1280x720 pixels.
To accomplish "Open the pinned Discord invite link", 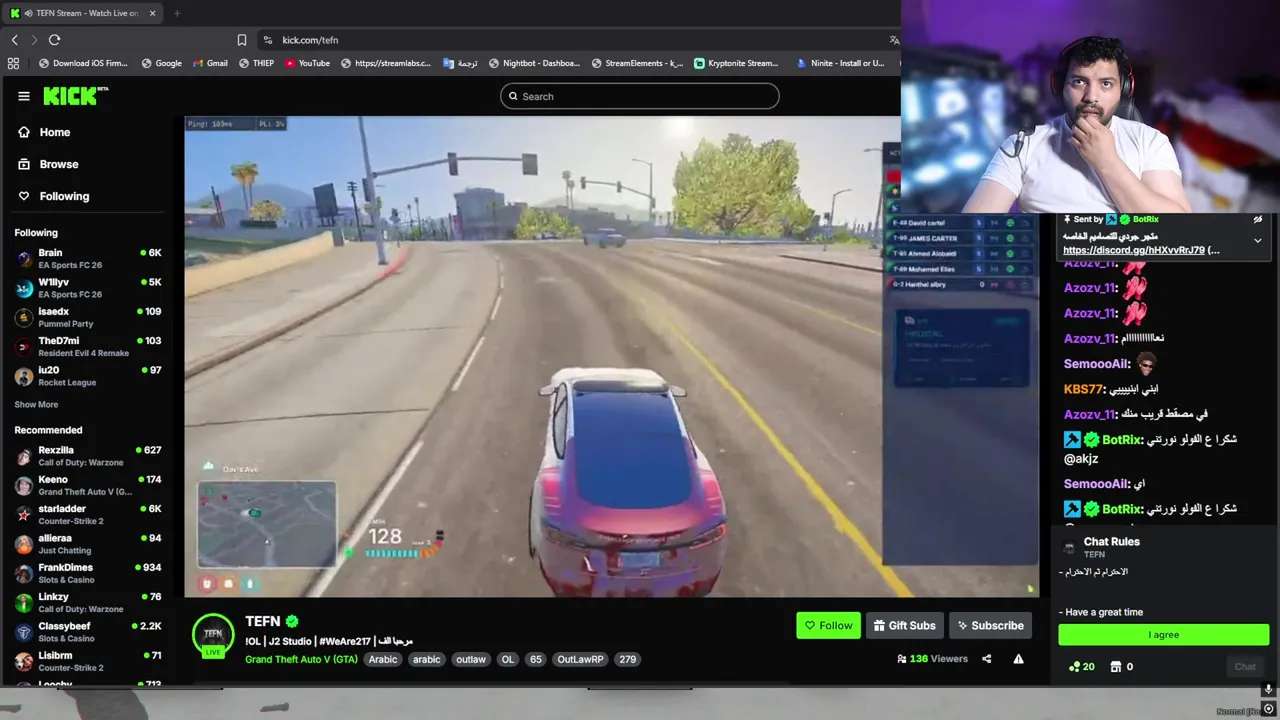I will 1134,250.
